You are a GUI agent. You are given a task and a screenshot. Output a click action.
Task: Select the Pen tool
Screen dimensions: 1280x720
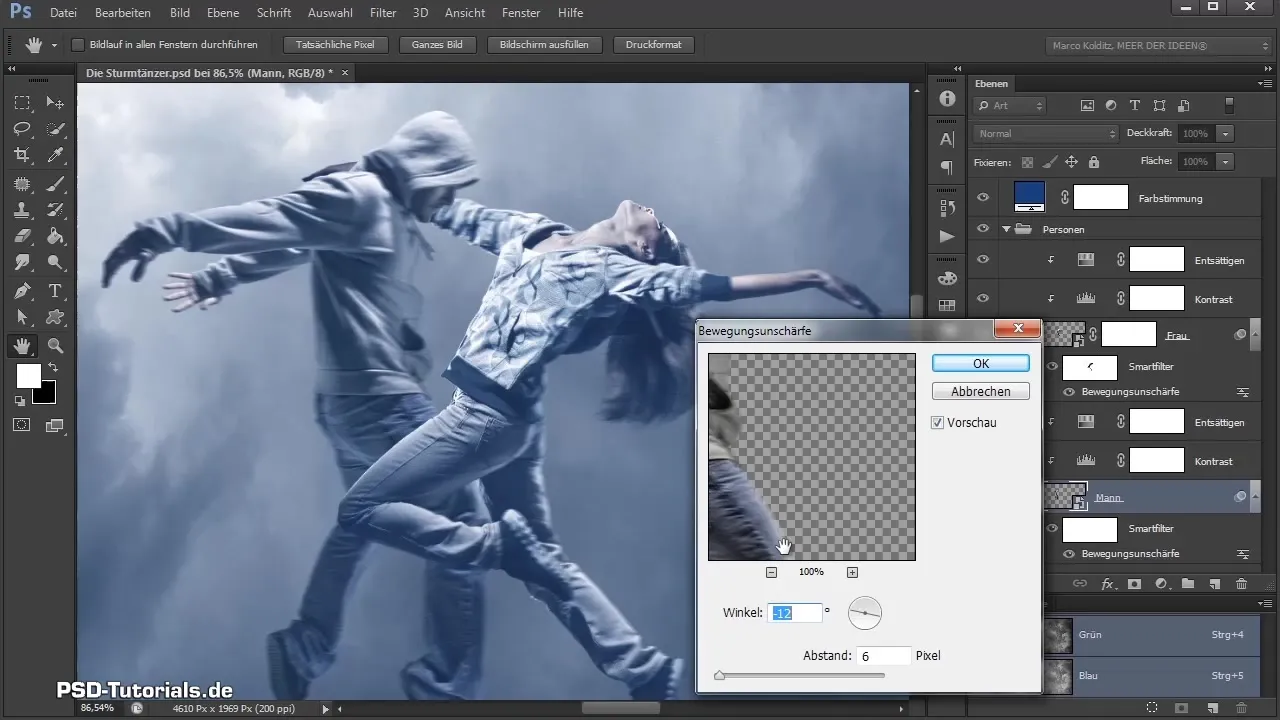pyautogui.click(x=22, y=291)
